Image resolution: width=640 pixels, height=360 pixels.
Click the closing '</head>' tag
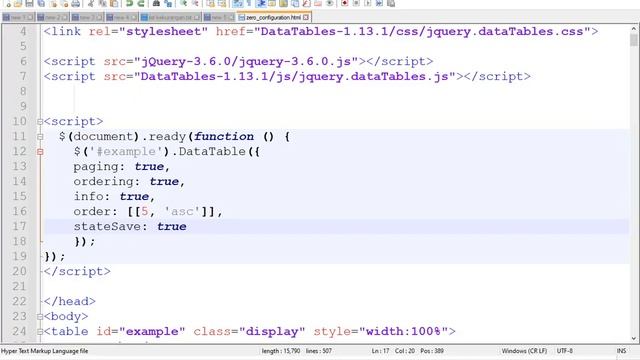coord(69,302)
